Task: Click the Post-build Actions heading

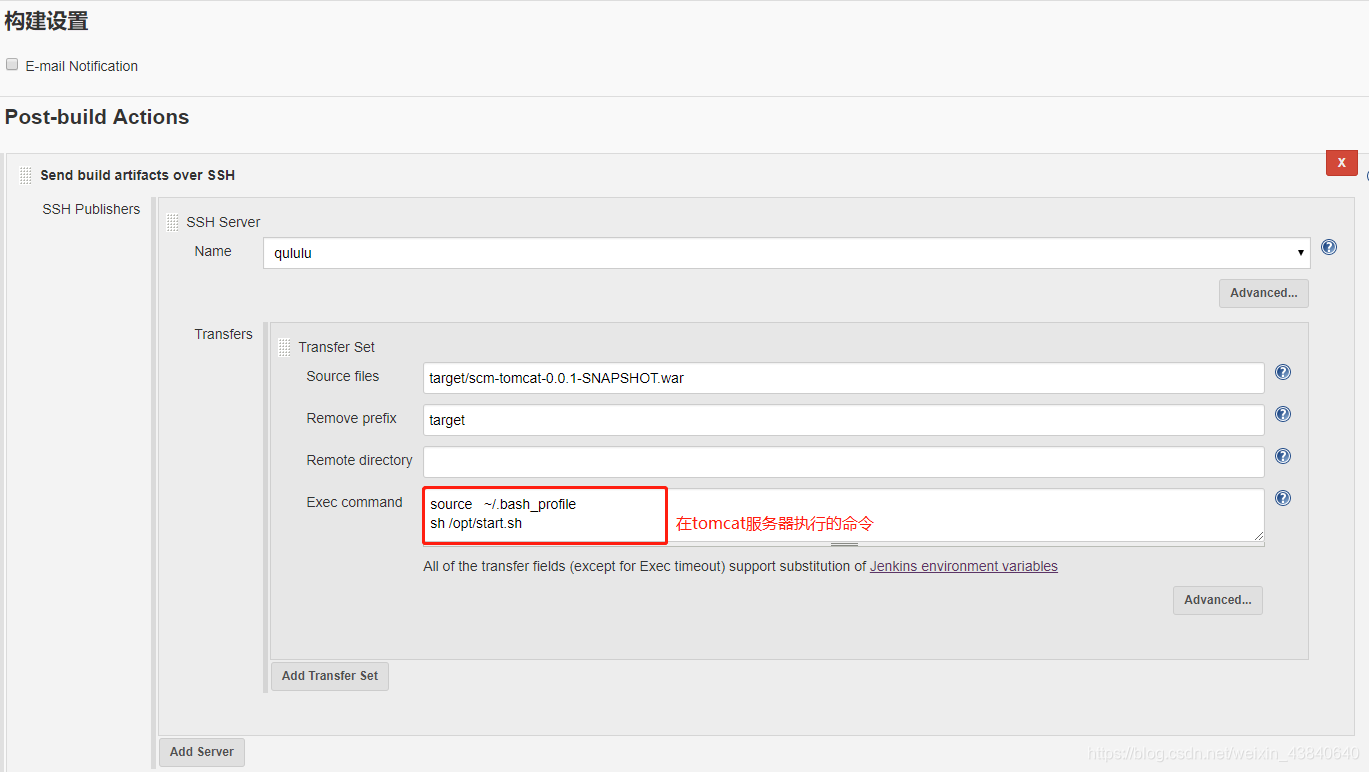Action: (97, 117)
